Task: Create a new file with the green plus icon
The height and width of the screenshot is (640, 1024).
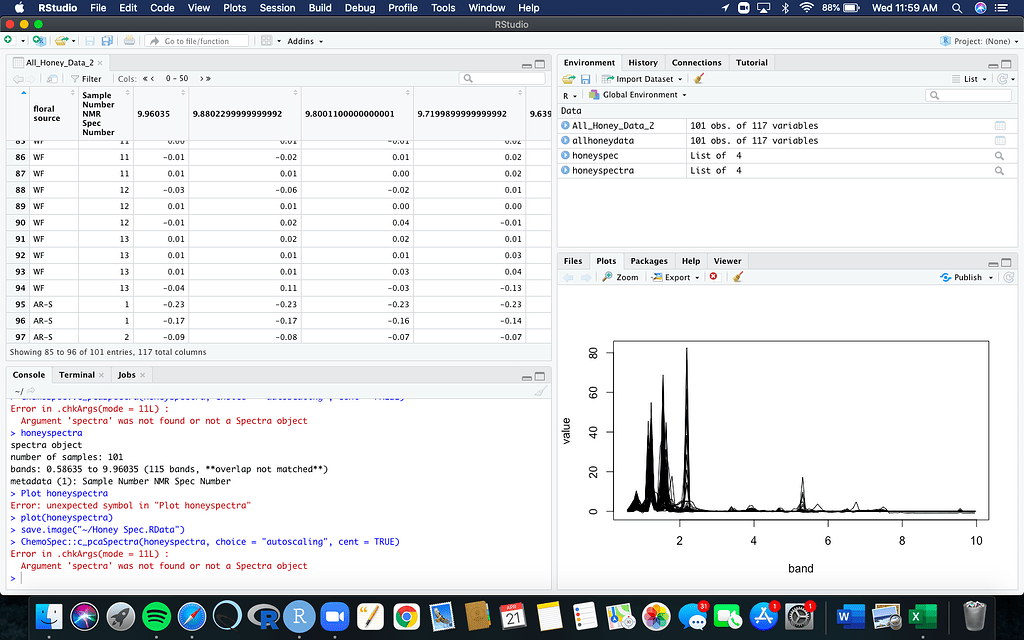Action: pos(8,40)
